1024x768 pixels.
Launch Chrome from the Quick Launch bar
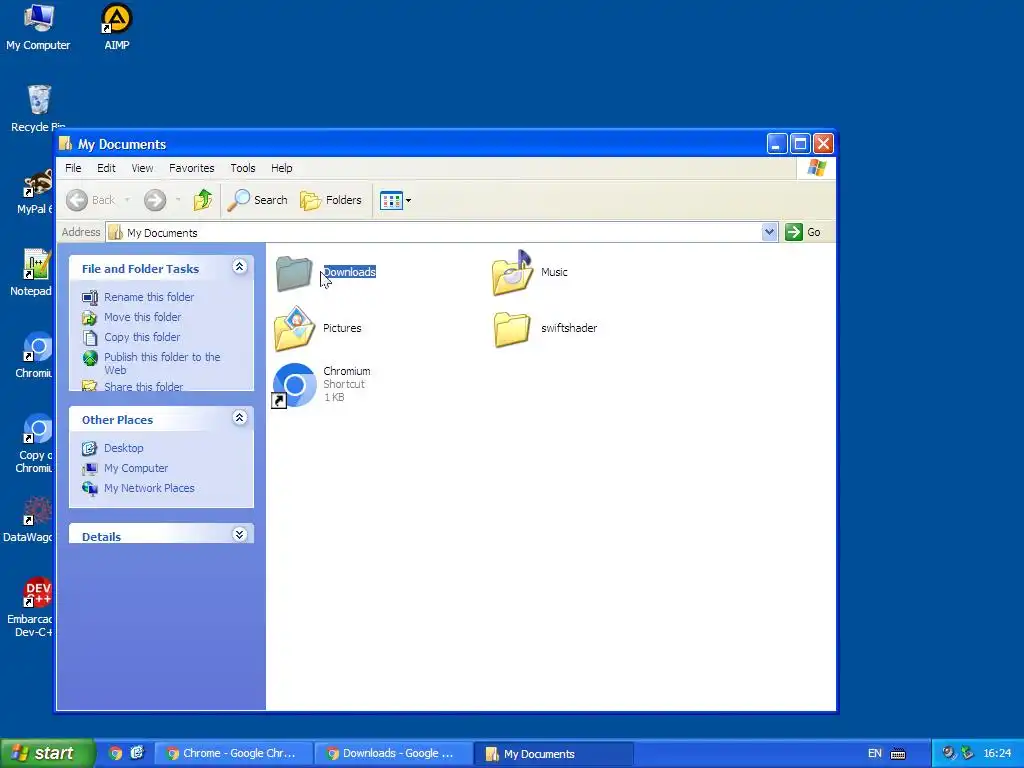116,753
